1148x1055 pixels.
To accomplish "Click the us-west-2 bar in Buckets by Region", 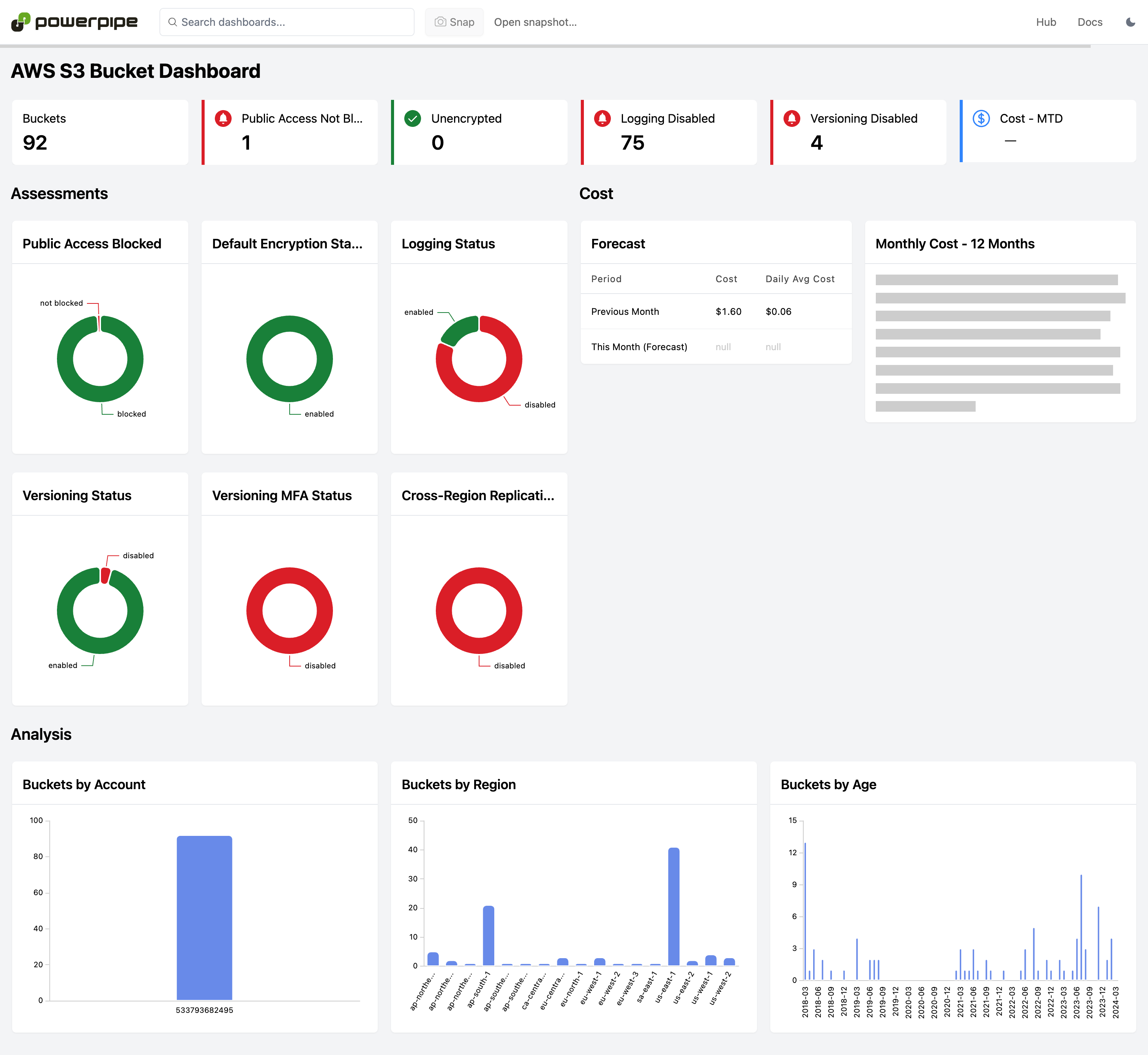I will [x=729, y=962].
